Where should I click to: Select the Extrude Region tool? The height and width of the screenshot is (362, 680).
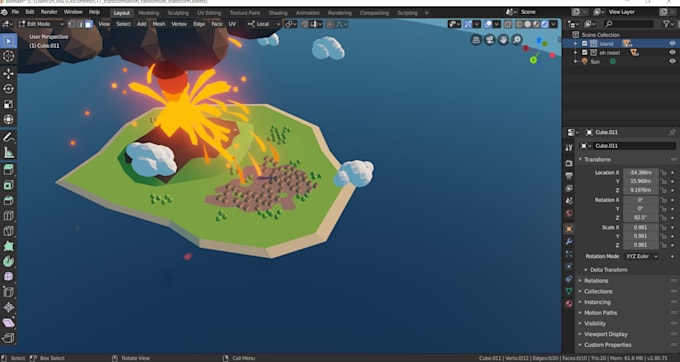(8, 170)
